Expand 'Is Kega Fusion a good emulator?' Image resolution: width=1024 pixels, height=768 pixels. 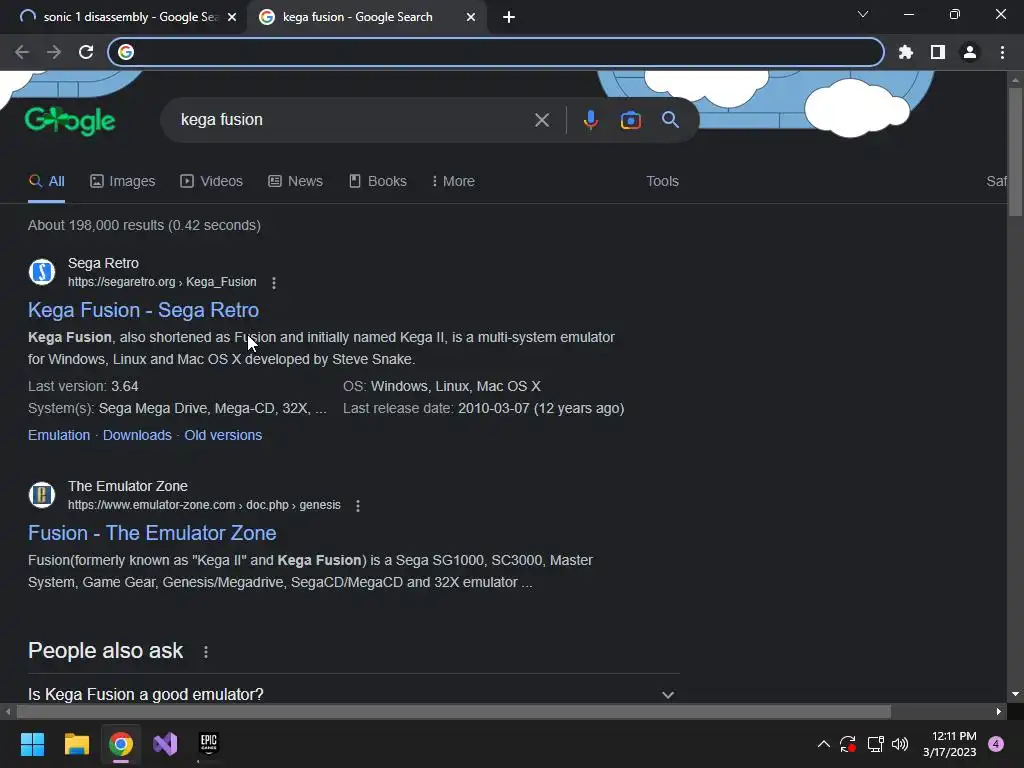(353, 694)
